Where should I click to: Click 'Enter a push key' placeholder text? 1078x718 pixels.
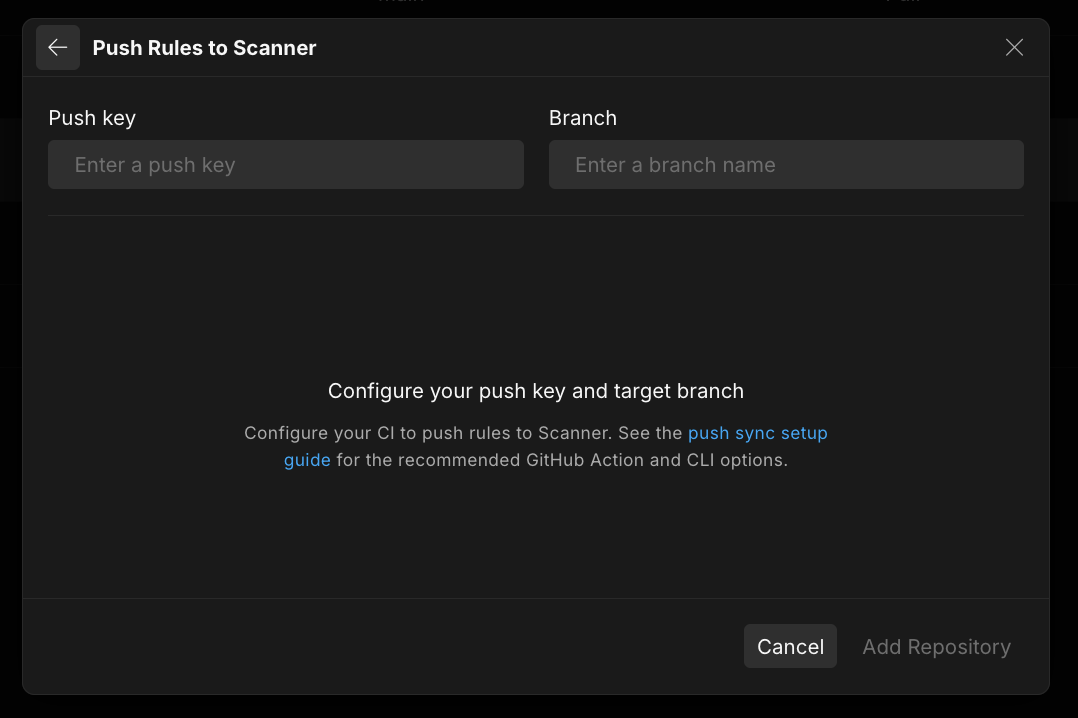tap(155, 165)
